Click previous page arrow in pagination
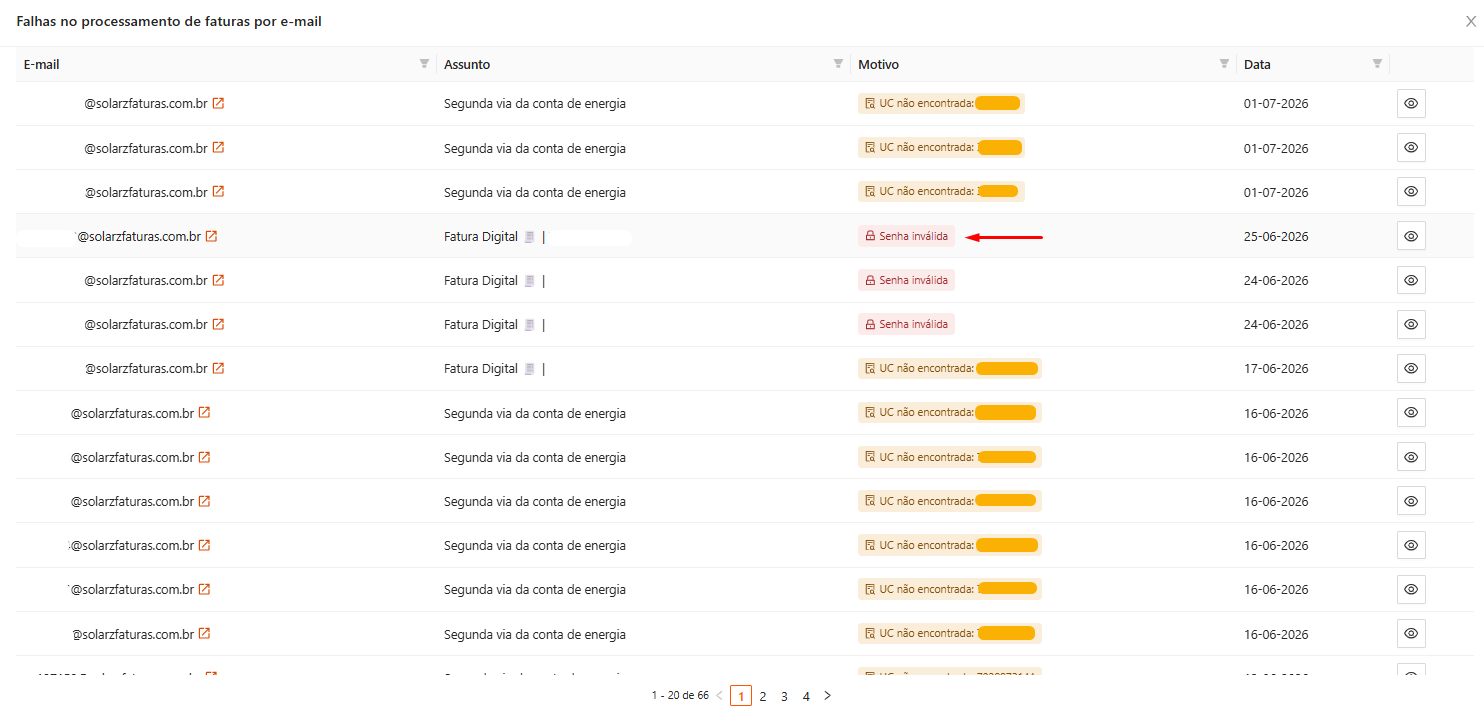The height and width of the screenshot is (708, 1484). (x=719, y=696)
